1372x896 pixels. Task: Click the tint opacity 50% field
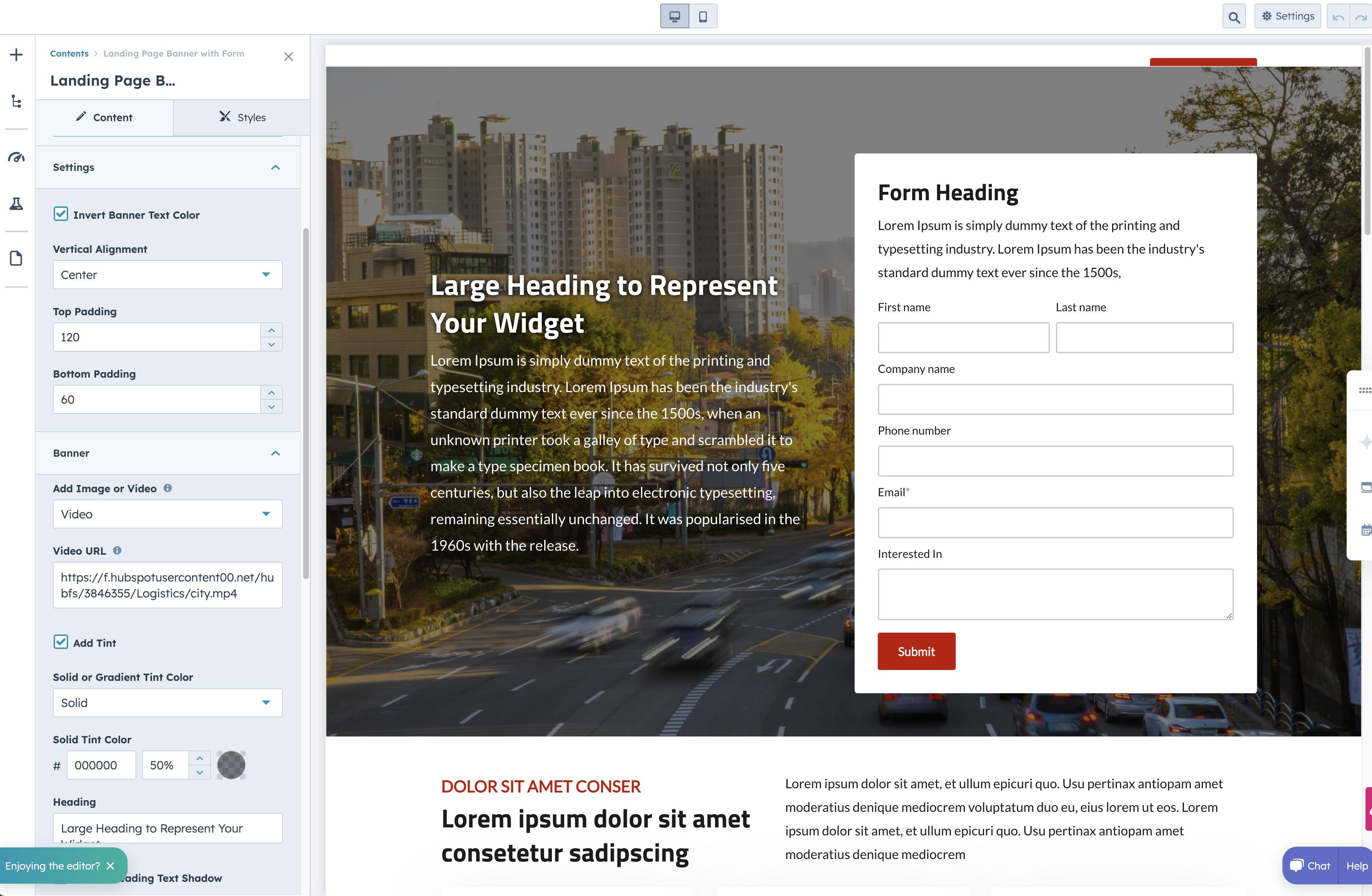(x=165, y=765)
